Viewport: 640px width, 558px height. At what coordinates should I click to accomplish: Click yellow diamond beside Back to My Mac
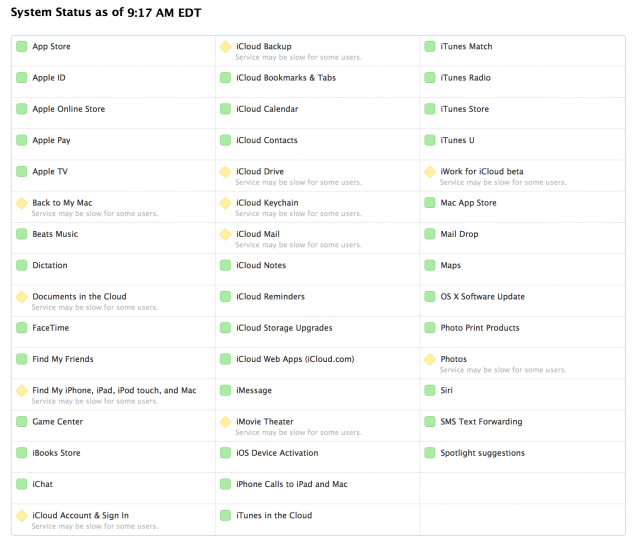[22, 203]
